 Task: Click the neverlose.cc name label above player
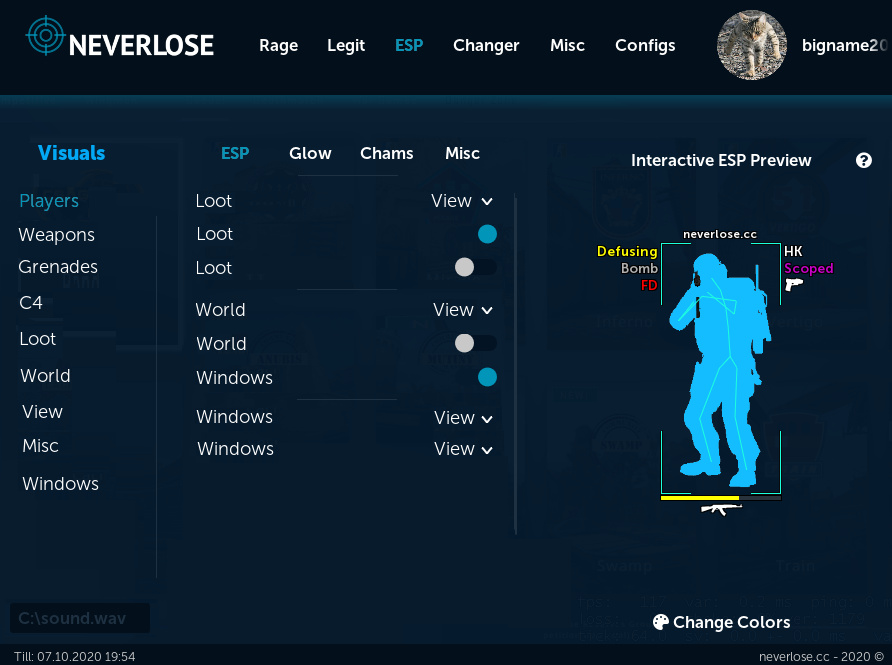[720, 234]
